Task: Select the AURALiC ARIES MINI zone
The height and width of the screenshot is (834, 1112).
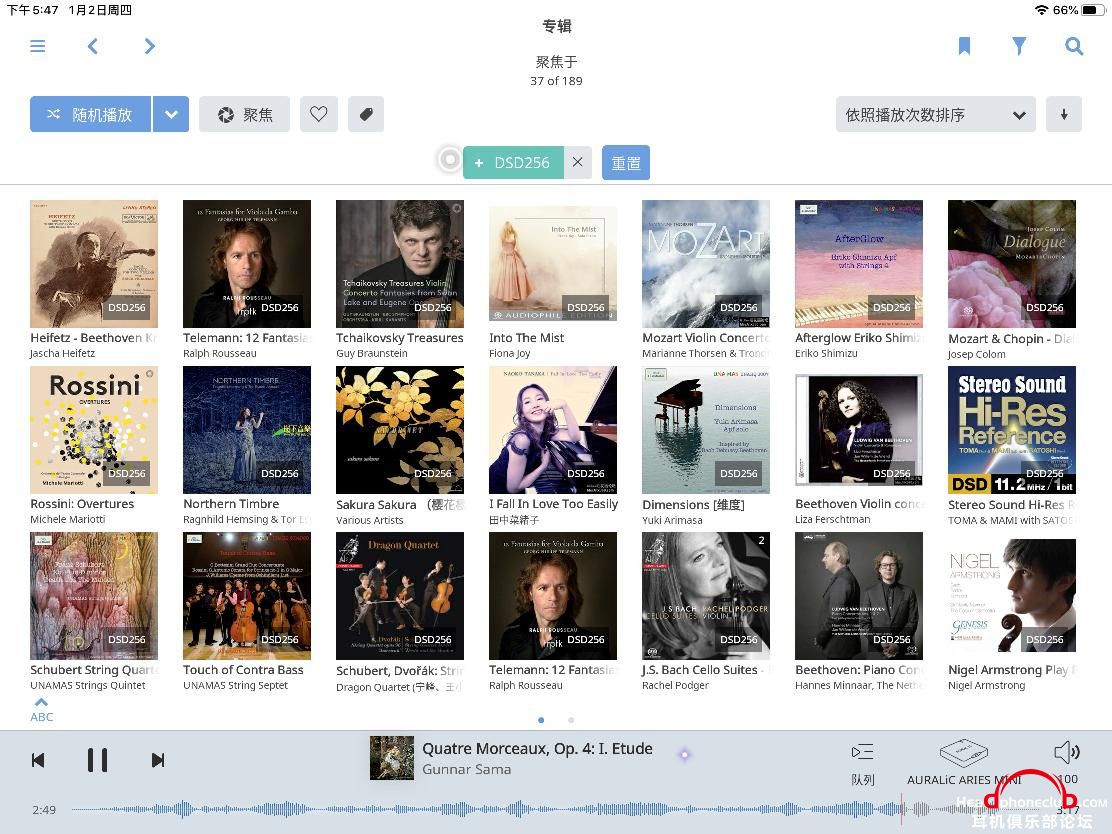Action: [964, 762]
